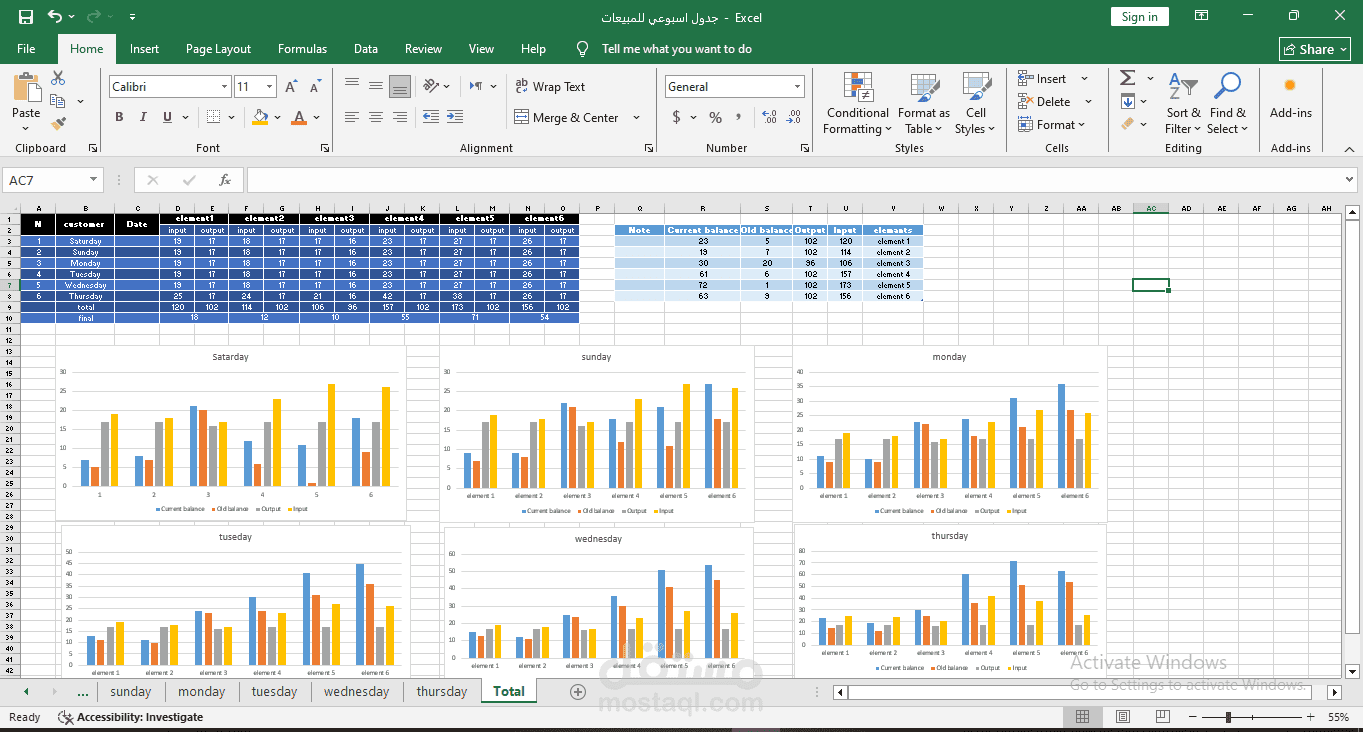
Task: Click the Percent Style icon
Action: pyautogui.click(x=715, y=117)
